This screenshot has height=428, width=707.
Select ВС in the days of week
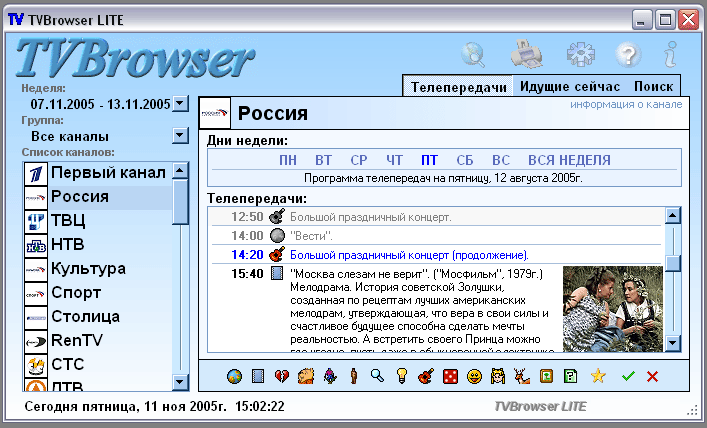click(x=501, y=160)
